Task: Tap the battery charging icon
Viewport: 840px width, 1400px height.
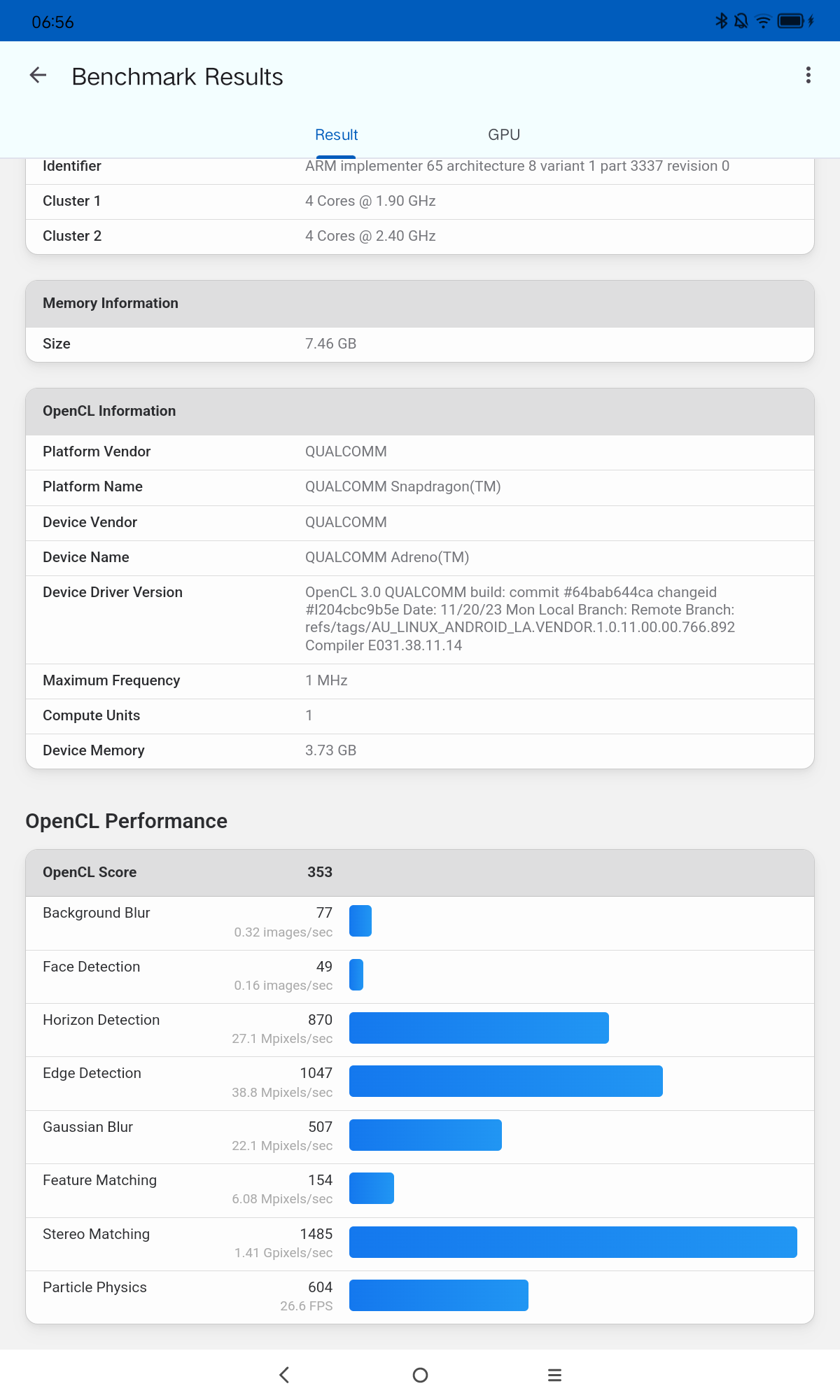Action: pyautogui.click(x=795, y=21)
